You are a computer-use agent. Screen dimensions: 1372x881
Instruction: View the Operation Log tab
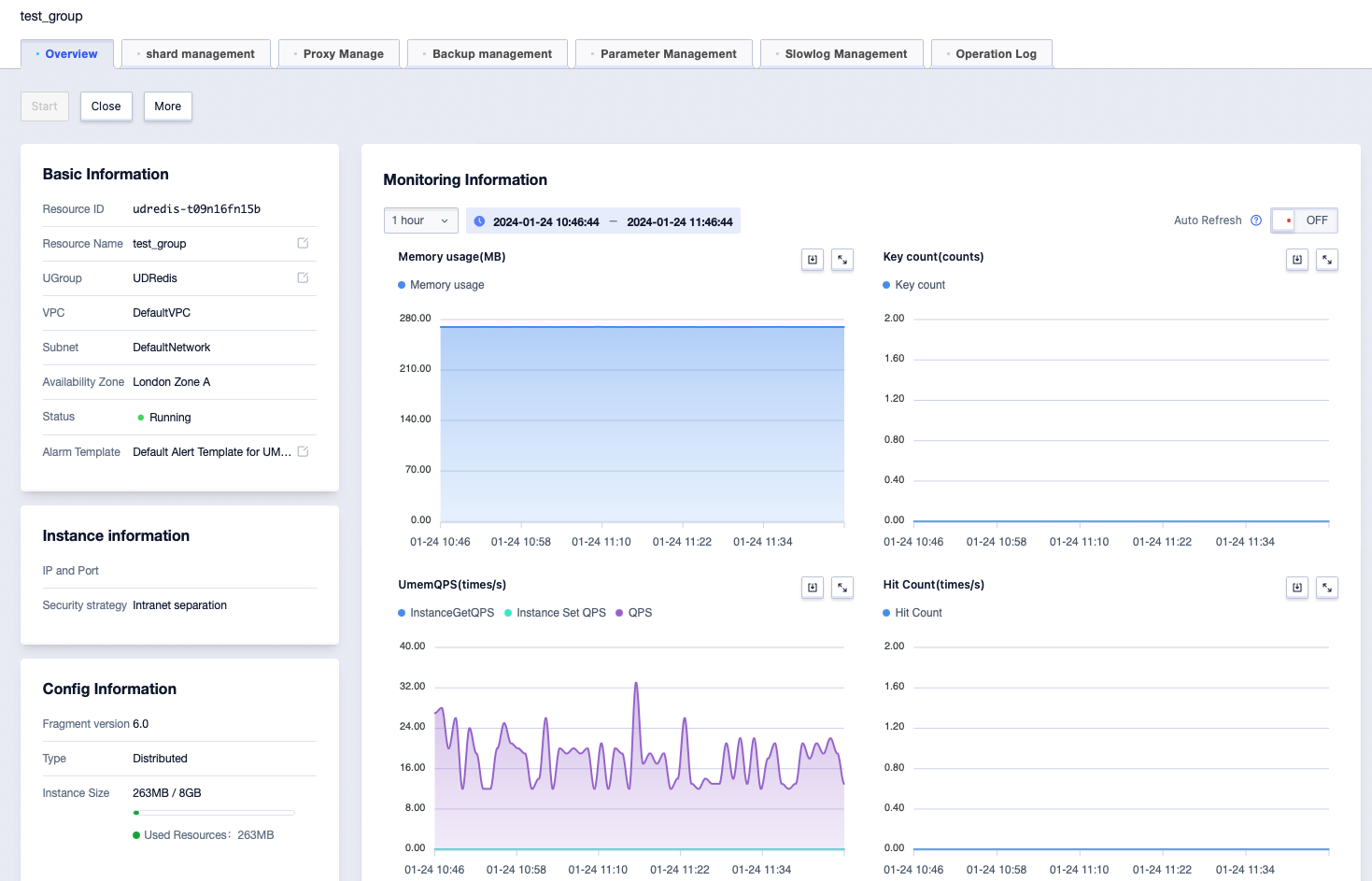point(992,54)
